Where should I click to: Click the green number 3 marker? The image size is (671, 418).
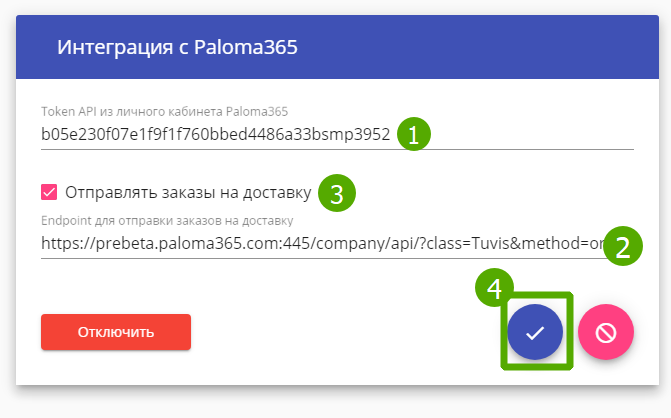[336, 193]
